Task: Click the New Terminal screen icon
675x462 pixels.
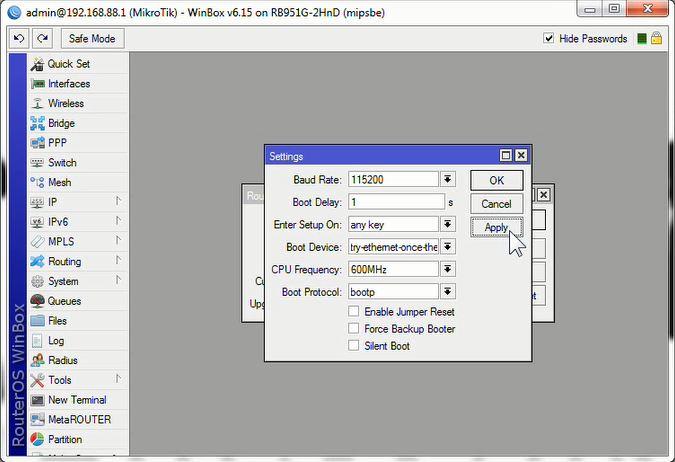Action: 37,400
